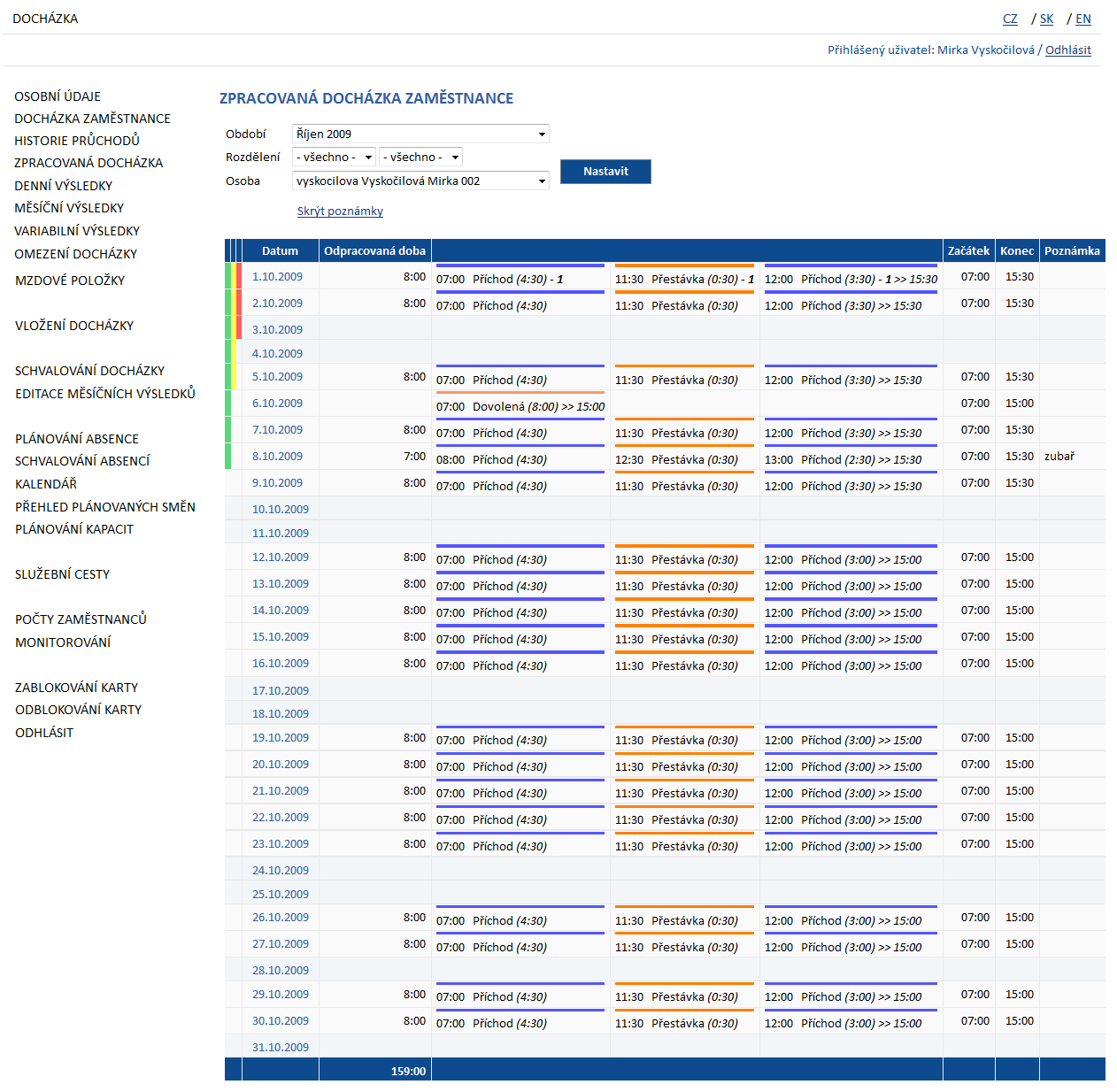
Task: Open PŘEHLED PLÁNOVANÝCH SMĚN
Action: (105, 507)
